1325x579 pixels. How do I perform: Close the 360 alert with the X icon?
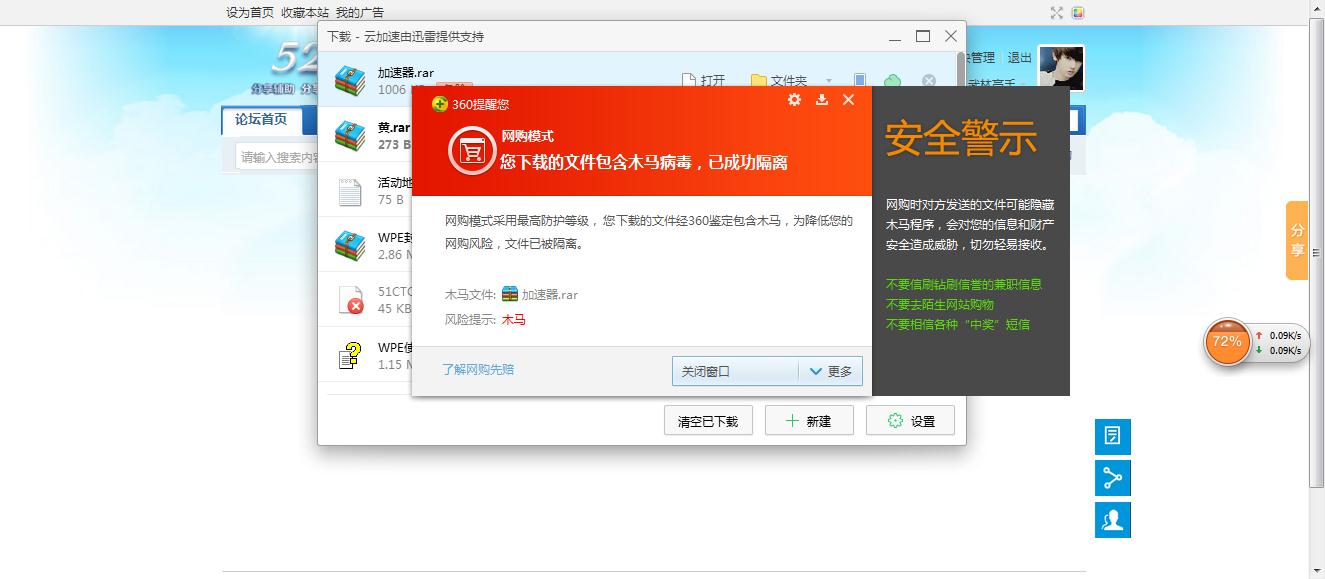coord(848,99)
